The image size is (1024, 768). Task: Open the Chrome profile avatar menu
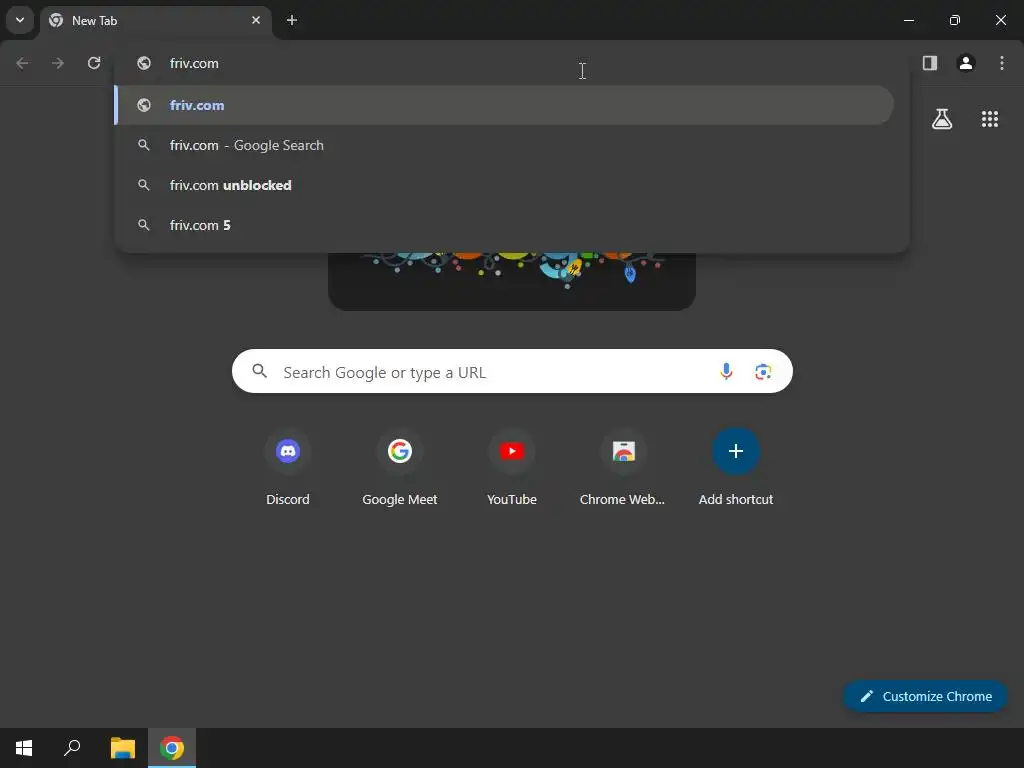(966, 63)
